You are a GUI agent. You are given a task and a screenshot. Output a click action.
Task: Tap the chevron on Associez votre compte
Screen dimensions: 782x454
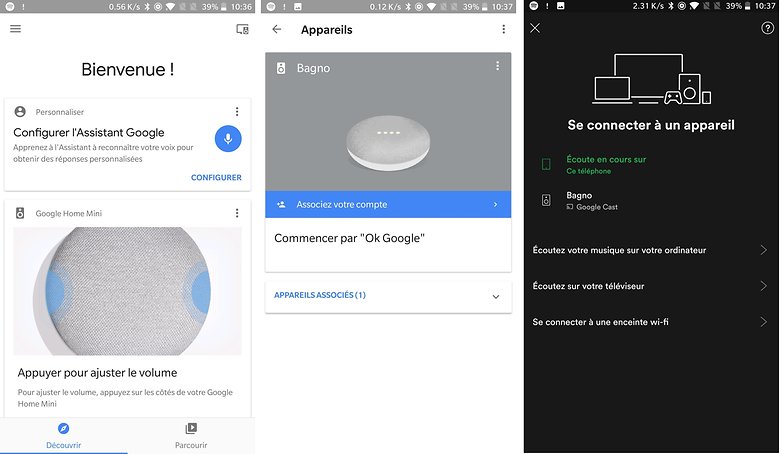pyautogui.click(x=495, y=205)
